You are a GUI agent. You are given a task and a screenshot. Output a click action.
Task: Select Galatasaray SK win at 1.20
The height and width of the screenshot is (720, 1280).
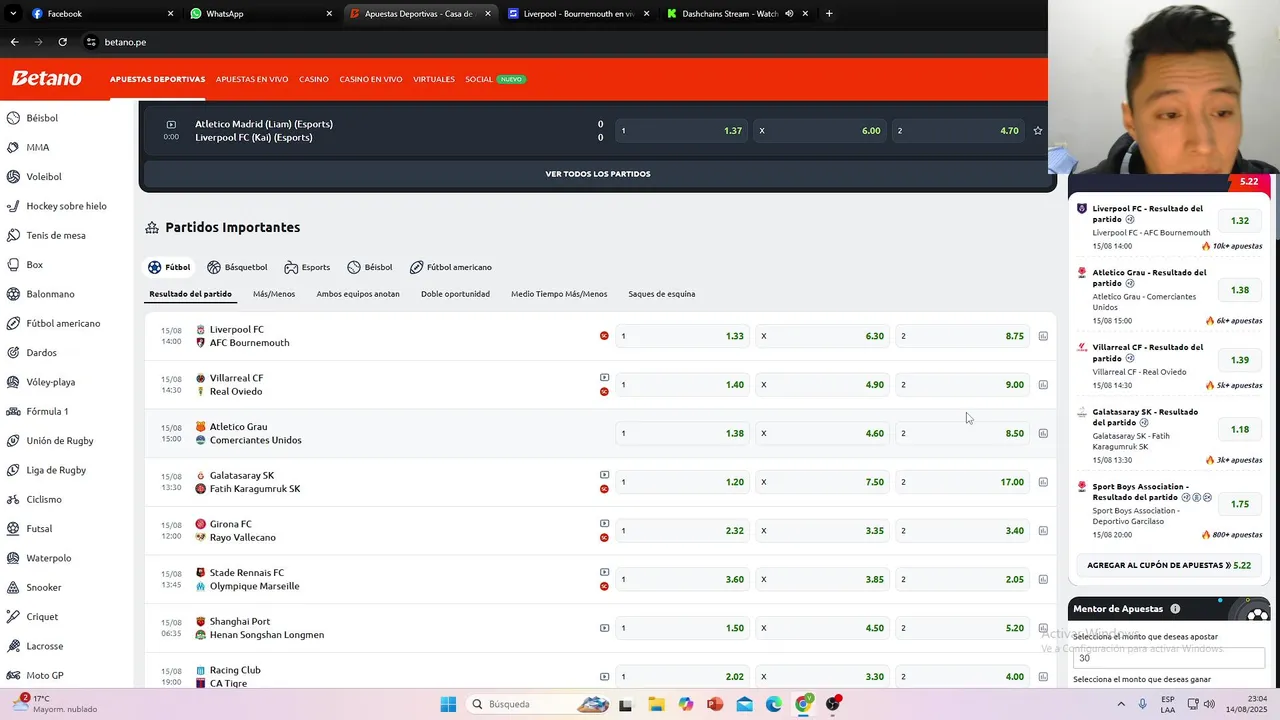click(x=682, y=482)
